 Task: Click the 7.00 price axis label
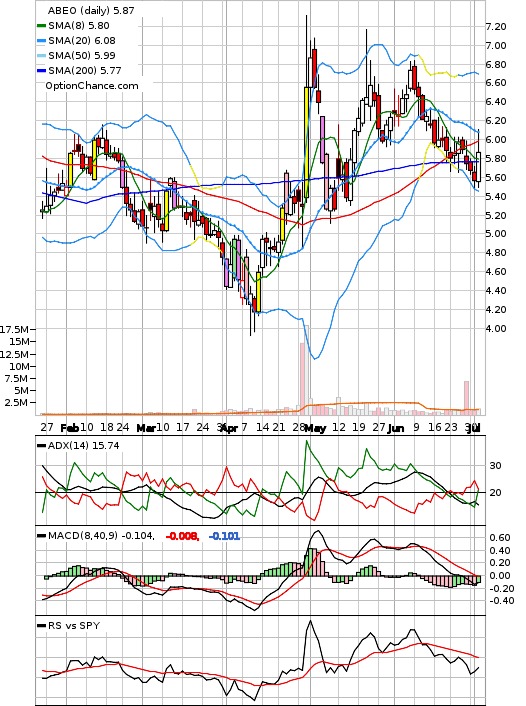tap(495, 45)
